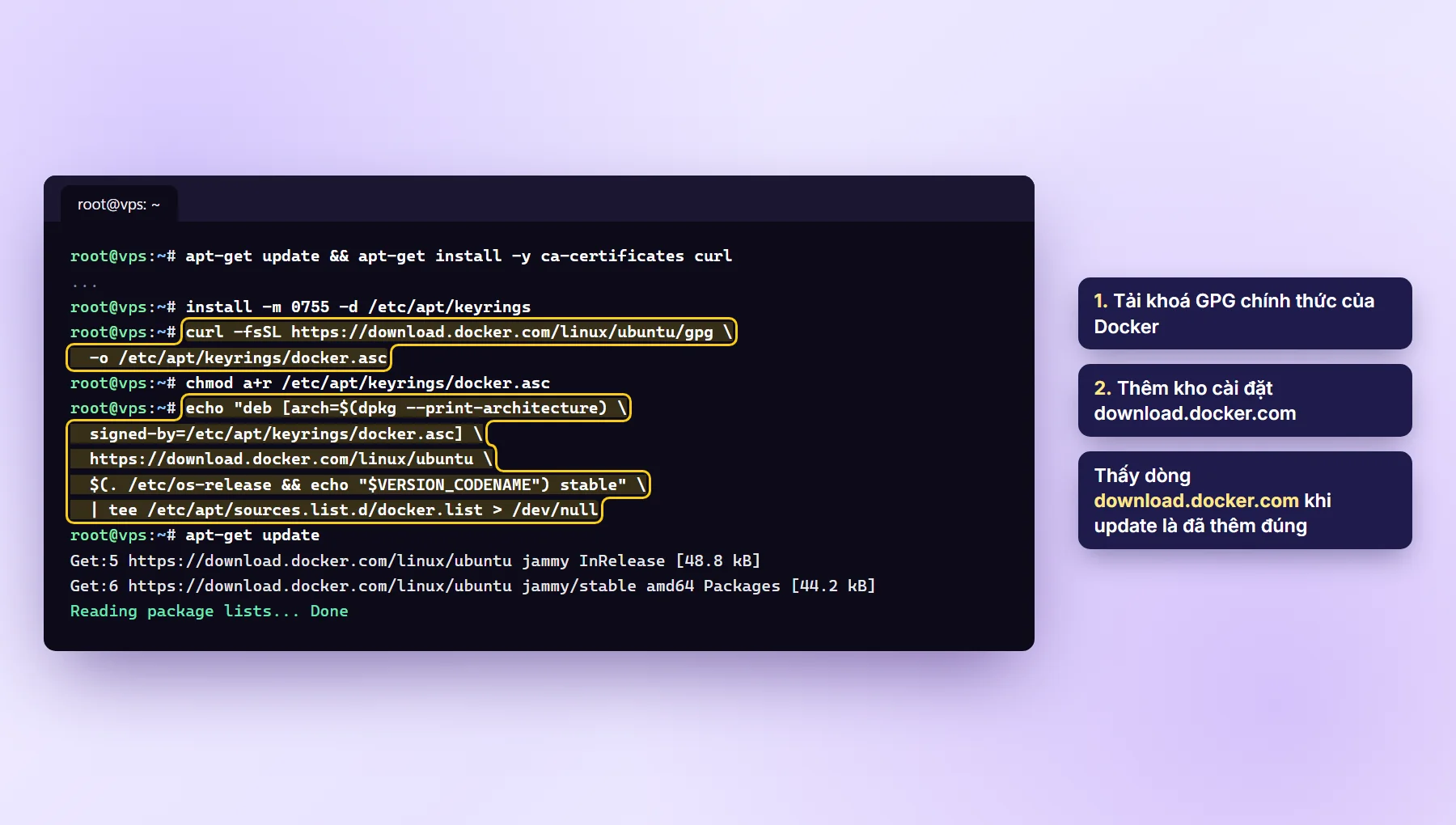Open the note 'Thêm kho cài đặt download.docker.com'
The width and height of the screenshot is (1456, 825).
click(x=1245, y=400)
